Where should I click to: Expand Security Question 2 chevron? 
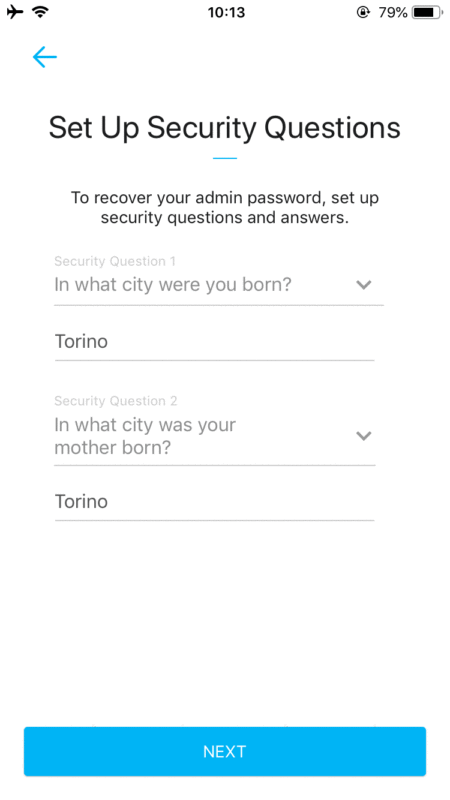pos(363,436)
